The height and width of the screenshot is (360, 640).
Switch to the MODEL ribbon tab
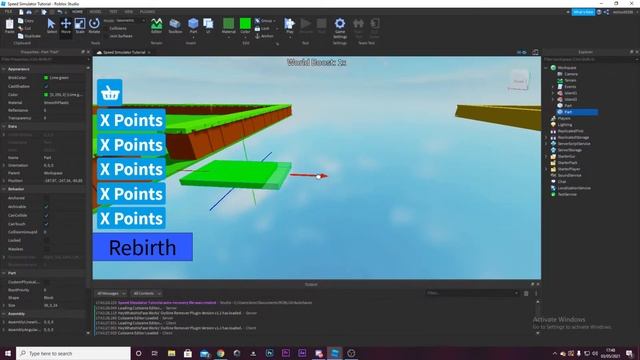pyautogui.click(x=96, y=12)
